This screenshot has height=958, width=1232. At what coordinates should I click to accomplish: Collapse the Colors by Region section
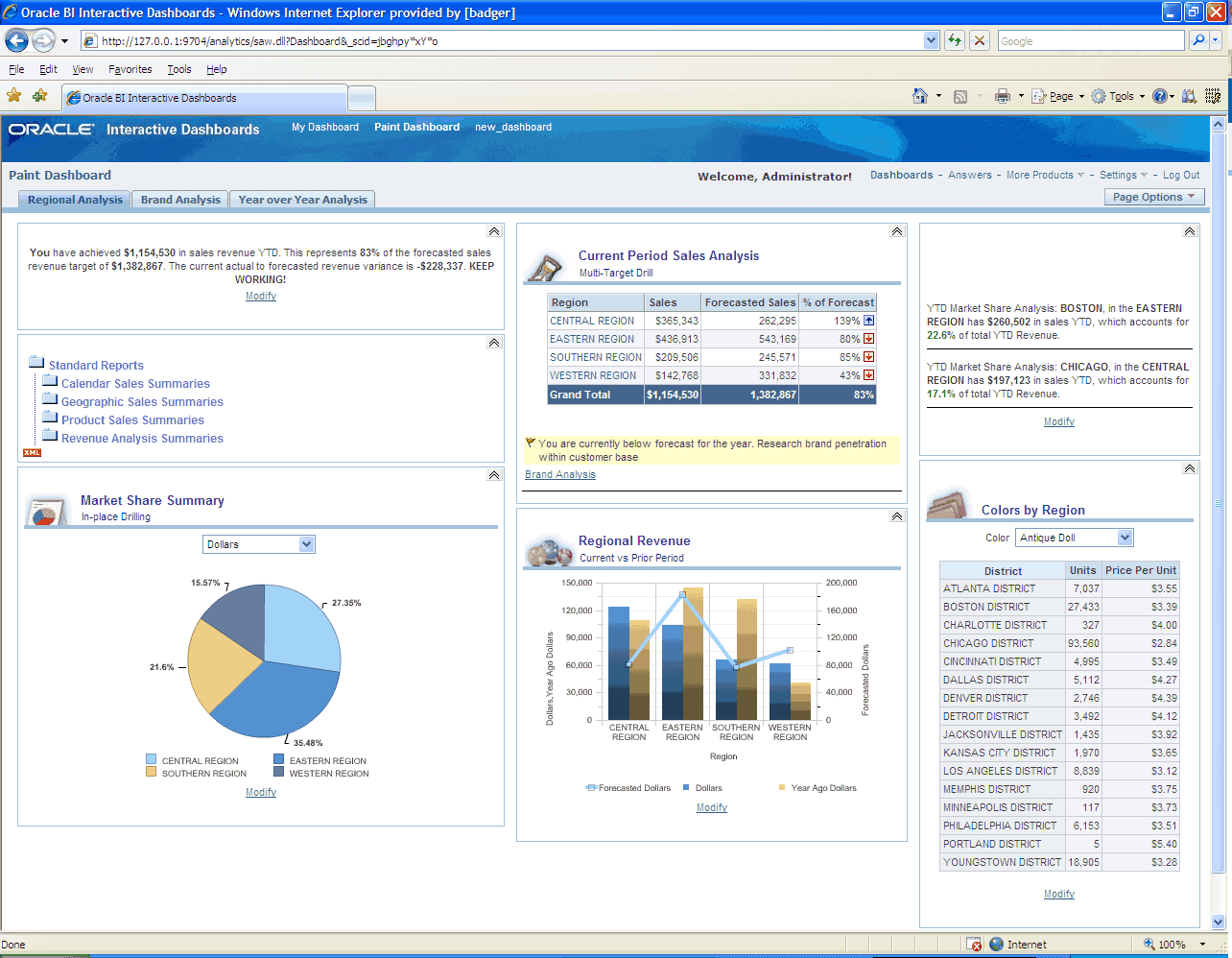point(1190,468)
